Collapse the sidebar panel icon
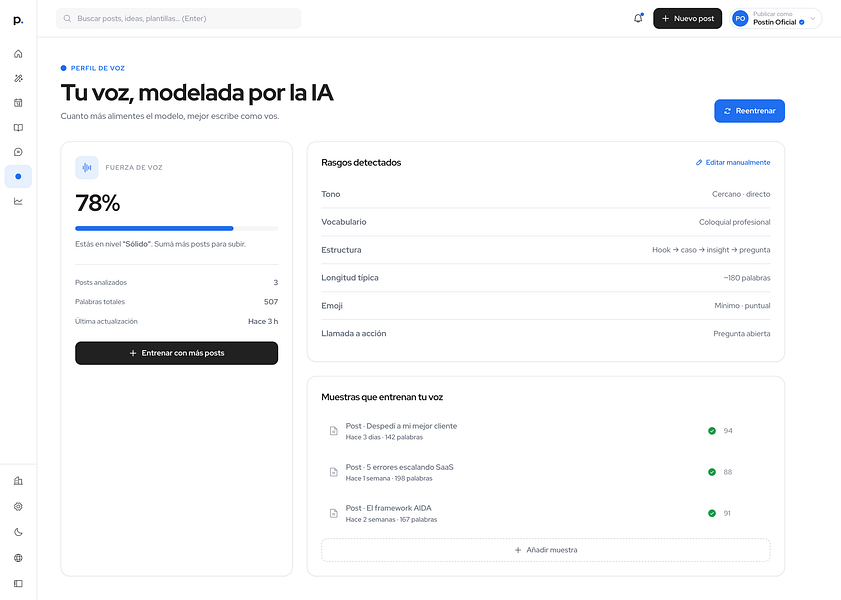The height and width of the screenshot is (600, 841). pos(18,584)
